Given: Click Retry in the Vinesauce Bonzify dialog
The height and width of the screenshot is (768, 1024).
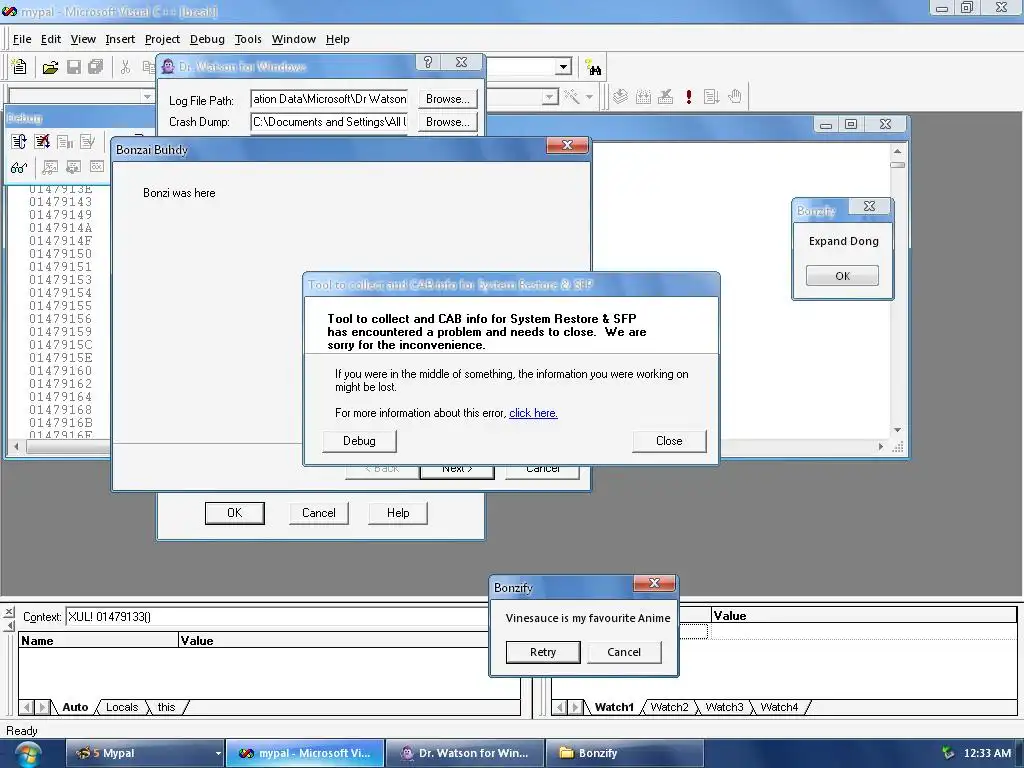Looking at the screenshot, I should (543, 652).
